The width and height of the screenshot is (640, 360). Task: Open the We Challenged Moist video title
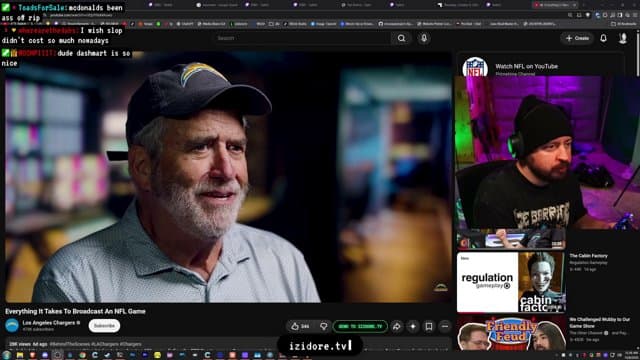pyautogui.click(x=600, y=322)
